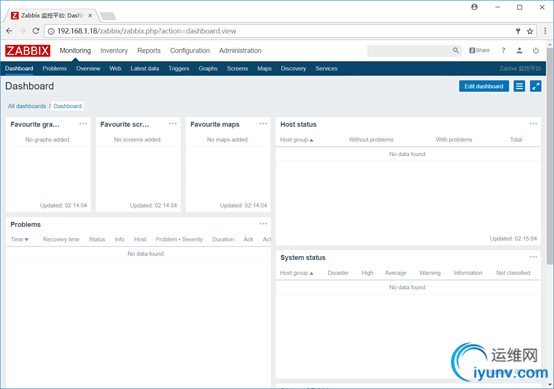Click 'Duration' column header in Problems
This screenshot has width=554, height=389.
(x=223, y=239)
